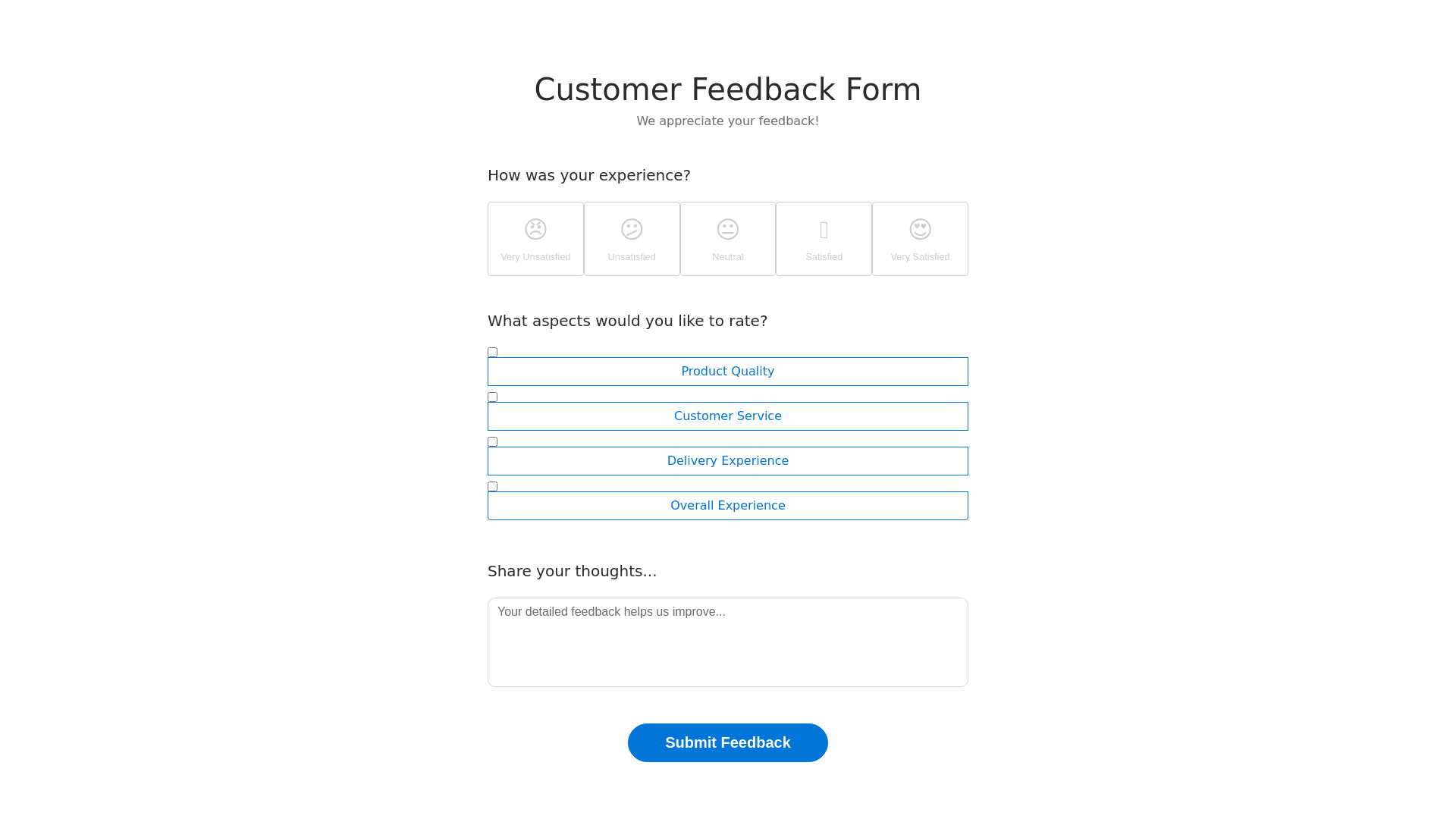The width and height of the screenshot is (1456, 819).
Task: Select the Product Quality aspect button
Action: pos(728,372)
